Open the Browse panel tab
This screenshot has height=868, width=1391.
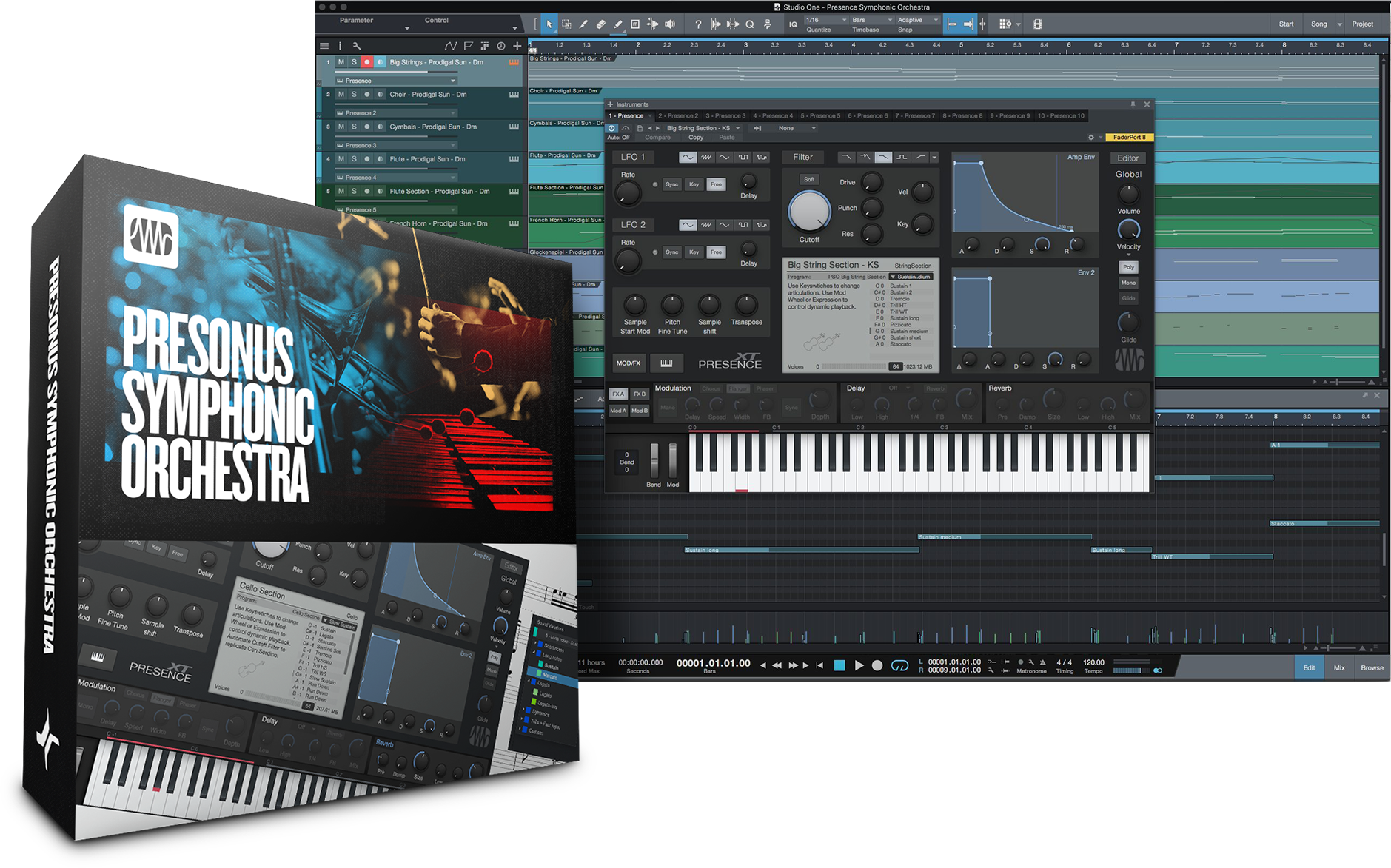[x=1372, y=667]
